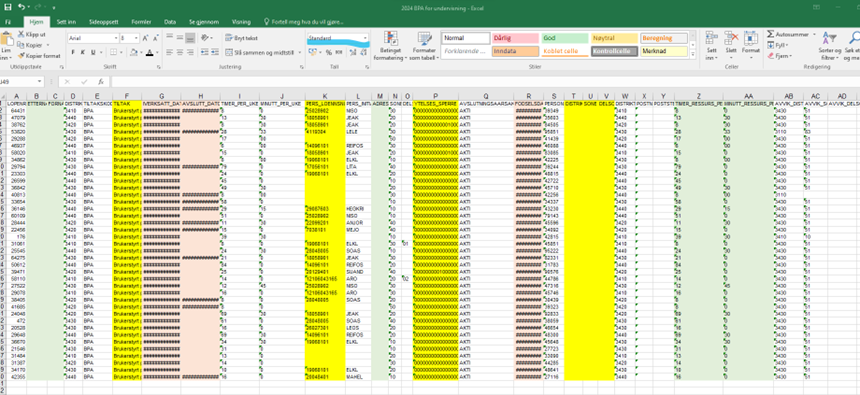Open Sorter og filtrer
This screenshot has height=395, width=860.
tap(829, 46)
